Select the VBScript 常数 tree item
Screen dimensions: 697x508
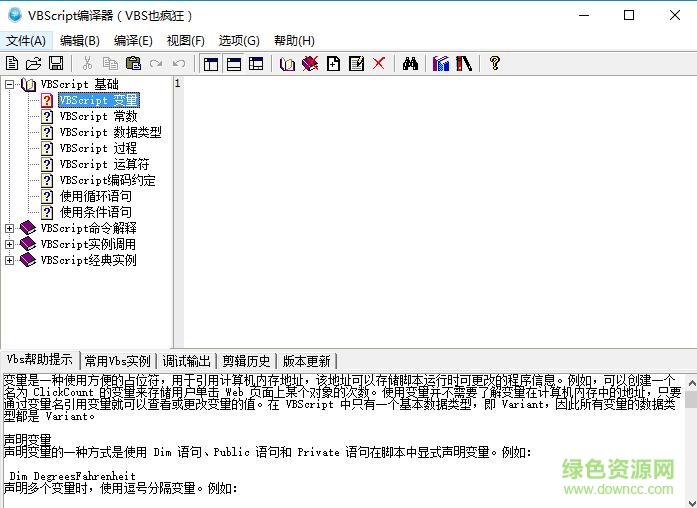(98, 116)
